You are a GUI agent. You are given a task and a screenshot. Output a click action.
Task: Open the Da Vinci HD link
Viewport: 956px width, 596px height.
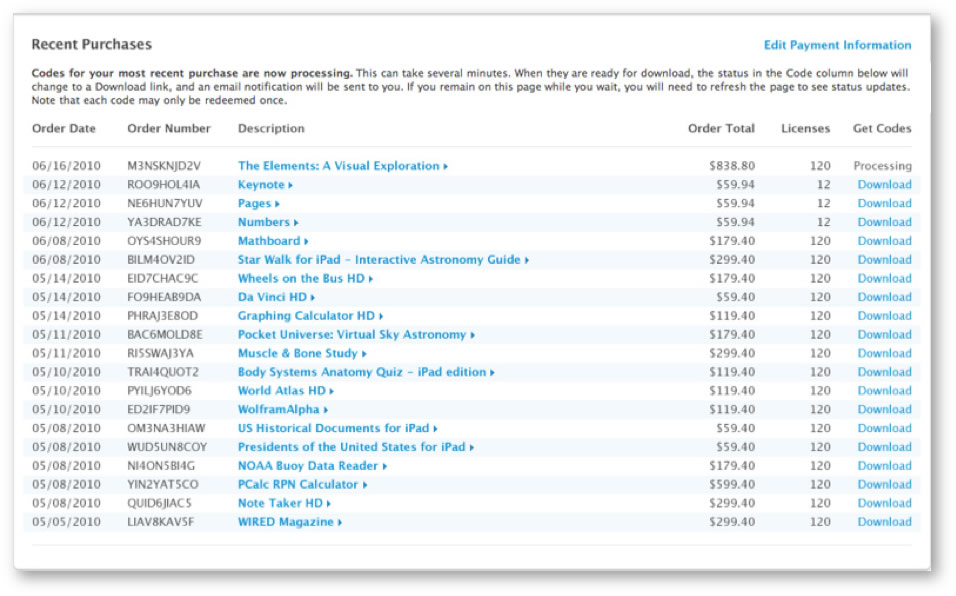coord(276,297)
